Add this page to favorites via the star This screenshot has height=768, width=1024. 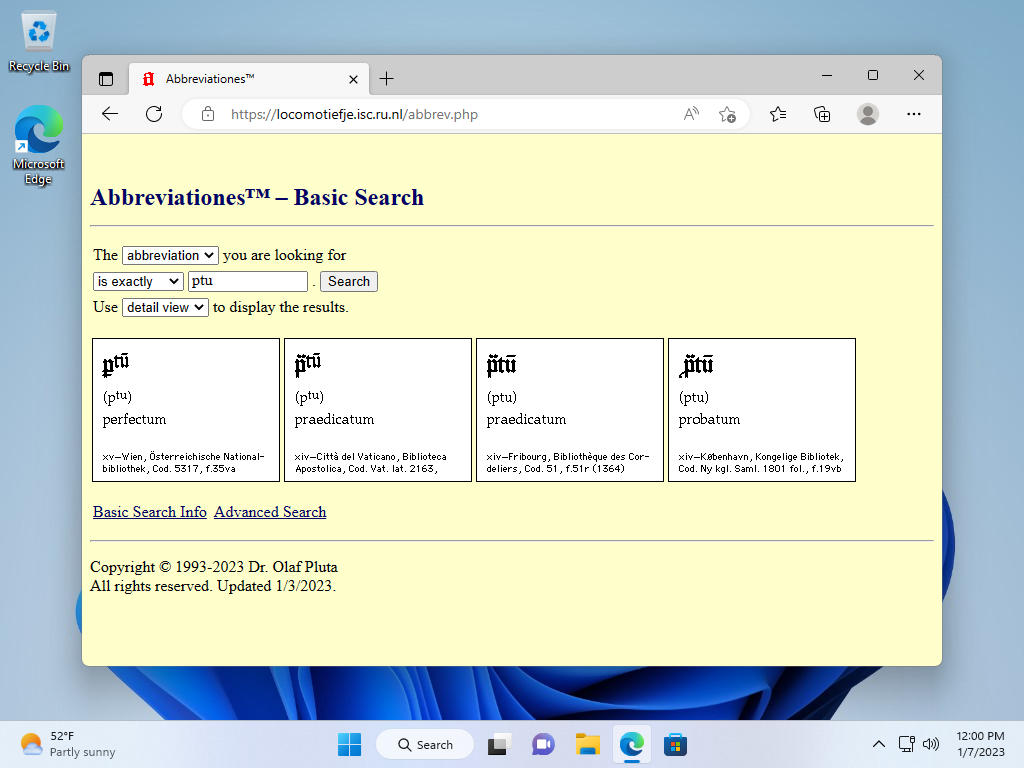coord(728,114)
